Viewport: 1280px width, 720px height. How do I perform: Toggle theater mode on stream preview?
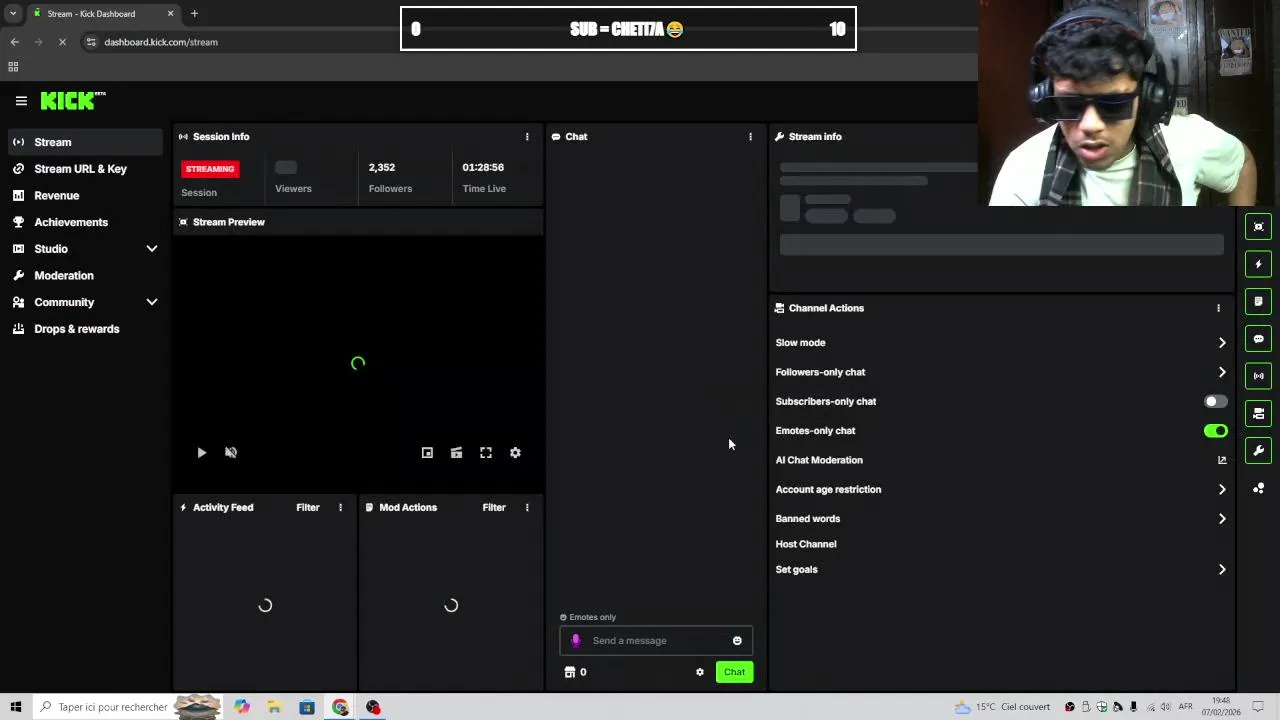tap(456, 453)
